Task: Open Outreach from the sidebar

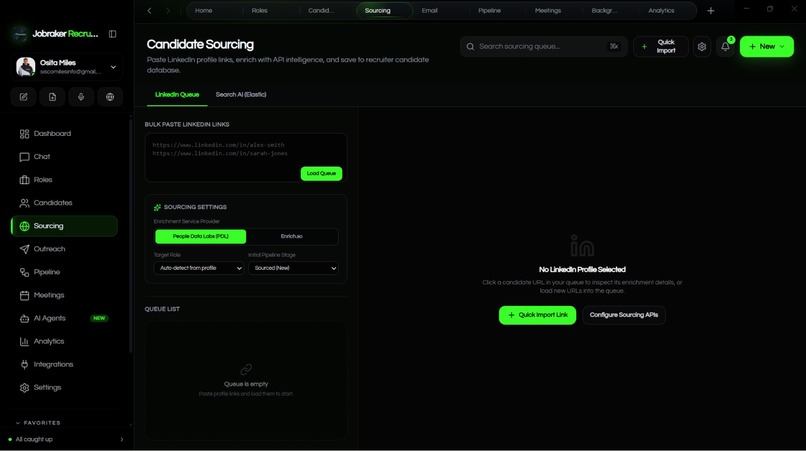Action: [x=64, y=249]
